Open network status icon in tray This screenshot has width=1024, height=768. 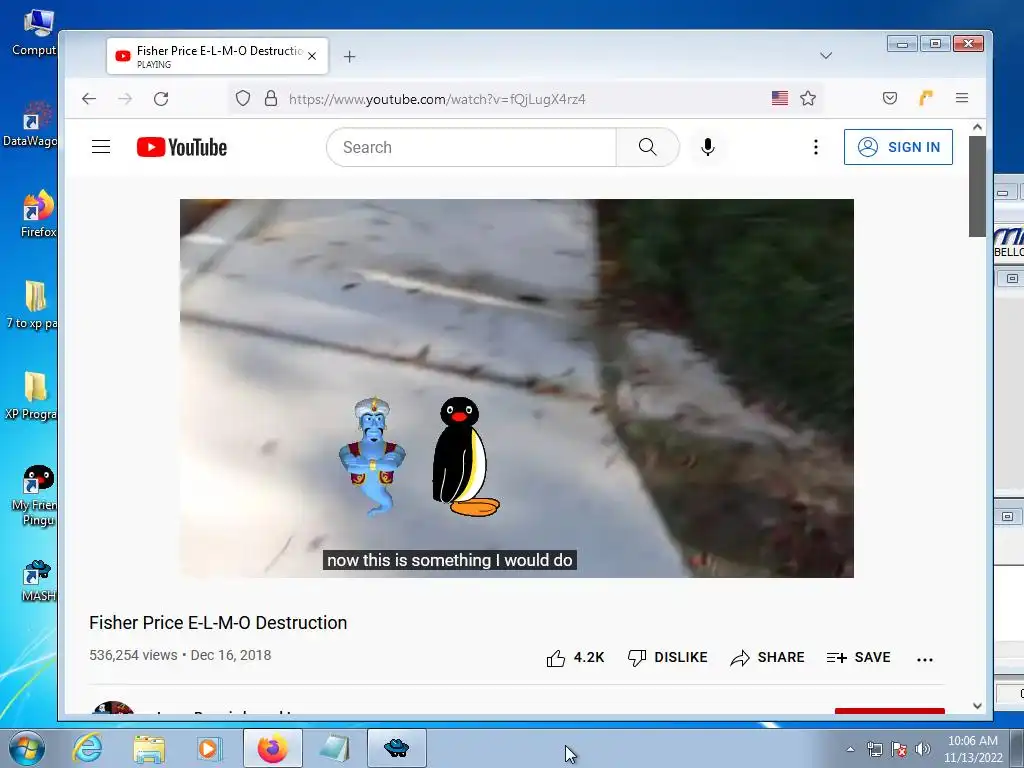(x=874, y=749)
